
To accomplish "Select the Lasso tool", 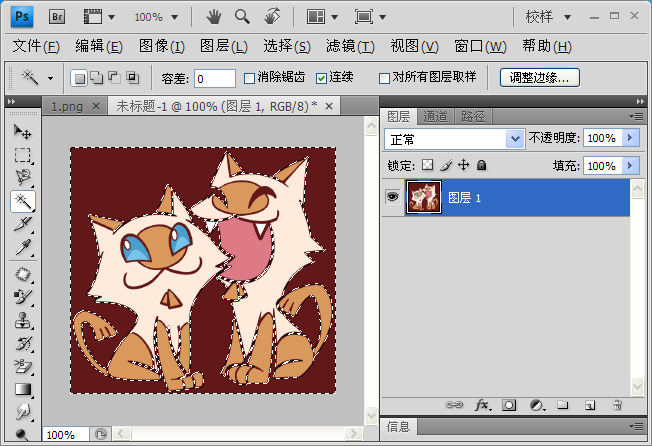I will click(22, 178).
